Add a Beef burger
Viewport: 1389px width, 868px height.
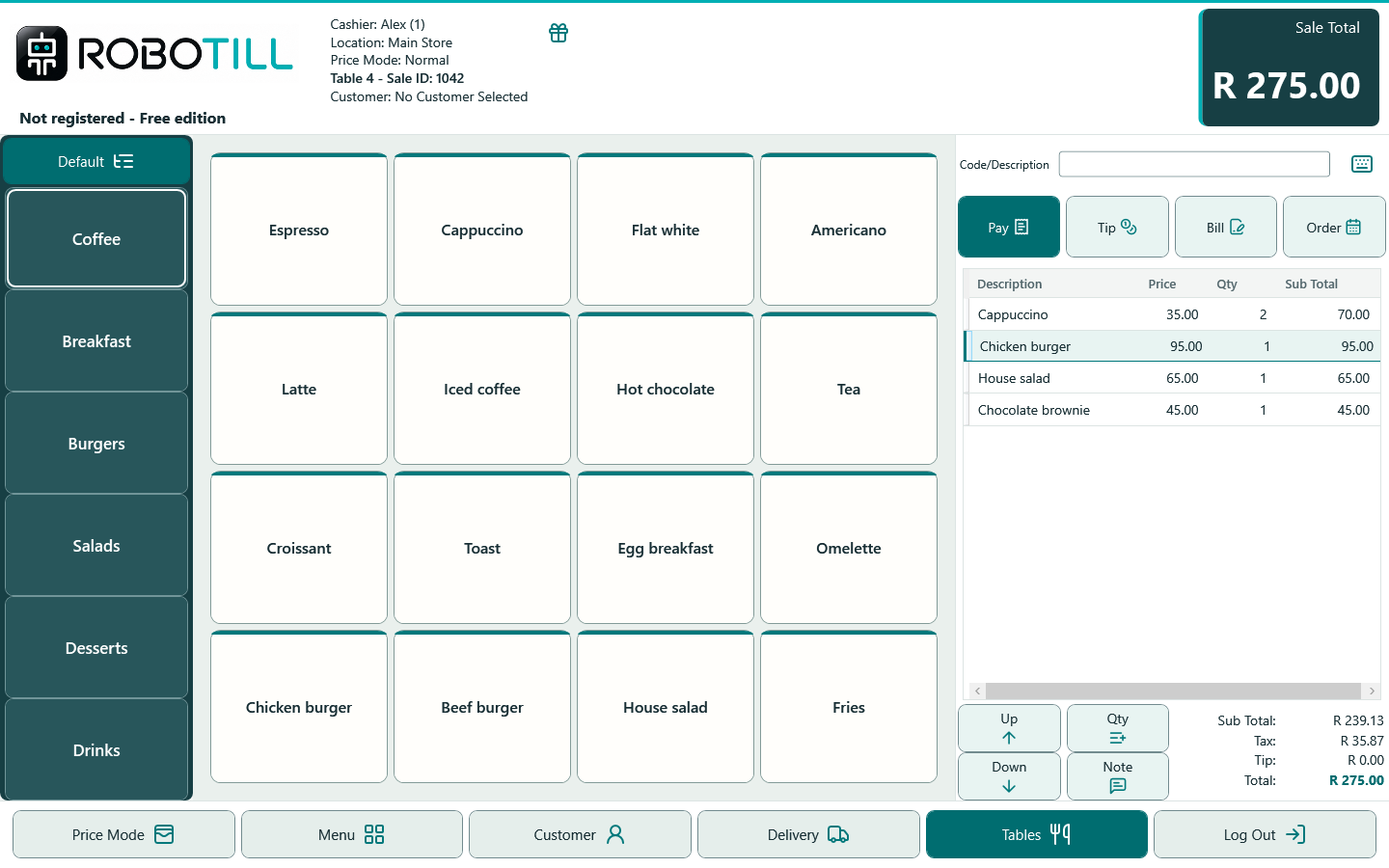coord(482,707)
